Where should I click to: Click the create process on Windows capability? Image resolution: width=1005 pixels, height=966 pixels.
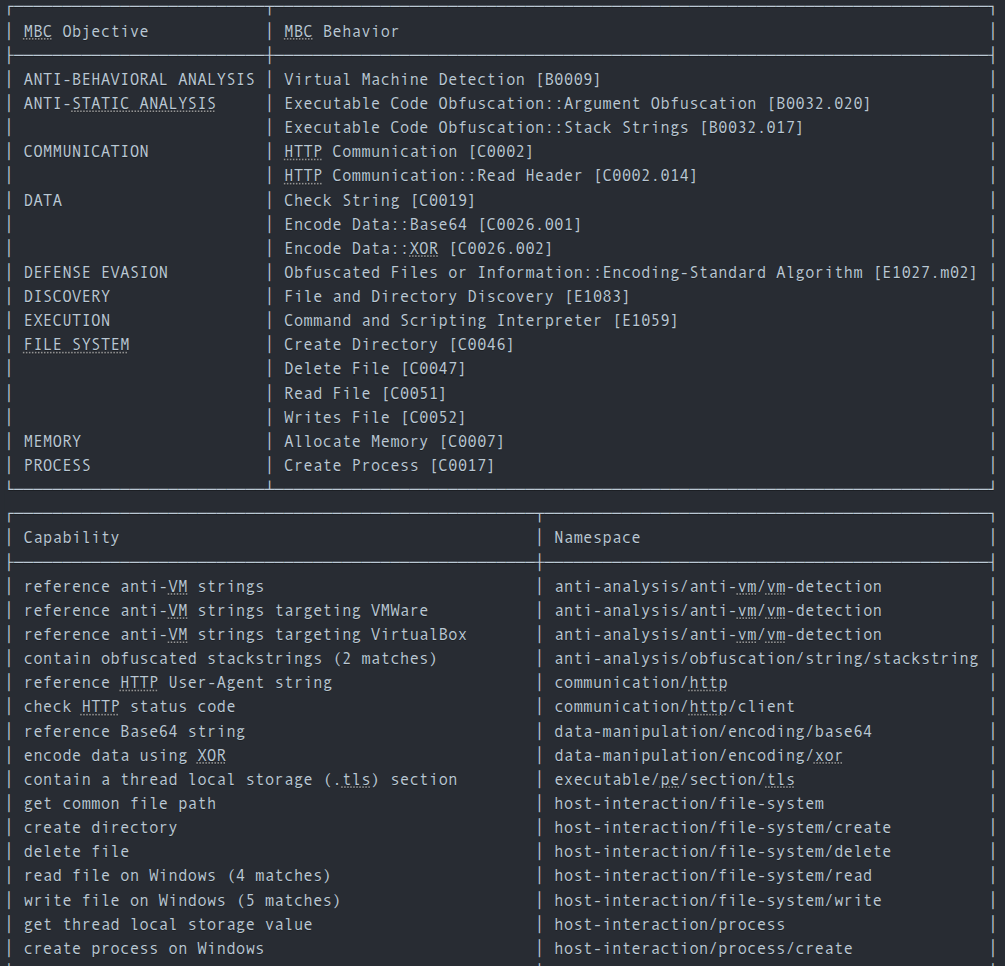(x=144, y=949)
